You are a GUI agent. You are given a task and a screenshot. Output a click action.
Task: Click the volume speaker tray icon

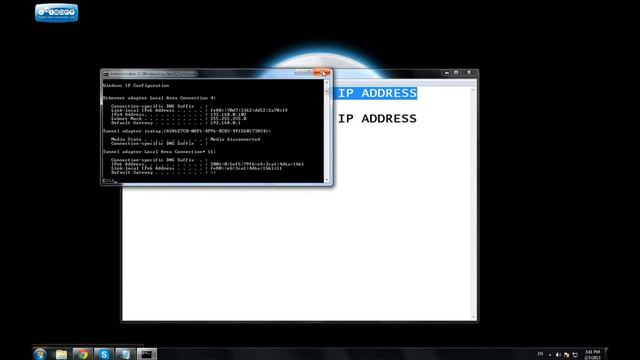[x=558, y=355]
